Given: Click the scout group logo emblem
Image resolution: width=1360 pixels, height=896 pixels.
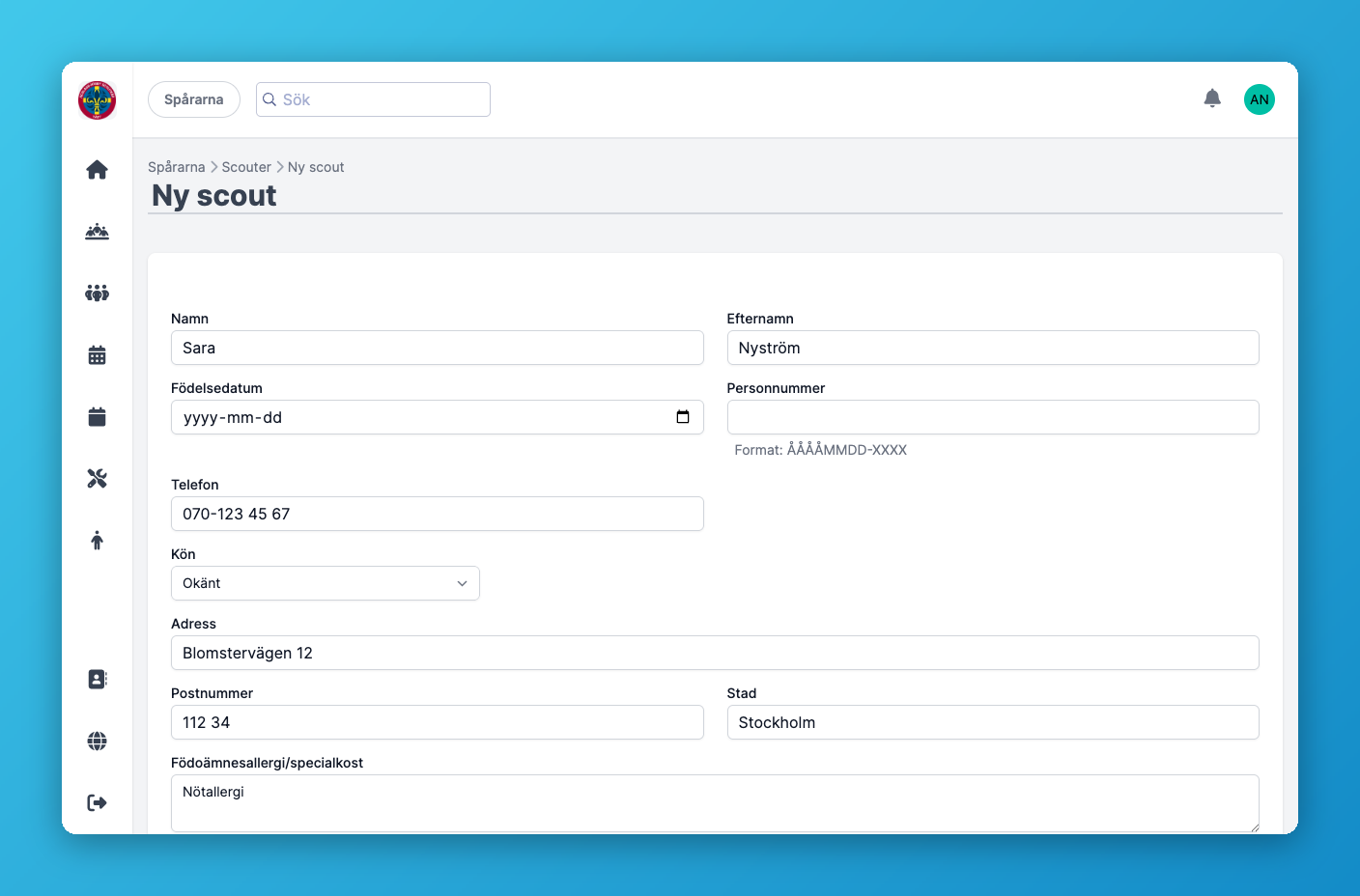Looking at the screenshot, I should pos(98,100).
